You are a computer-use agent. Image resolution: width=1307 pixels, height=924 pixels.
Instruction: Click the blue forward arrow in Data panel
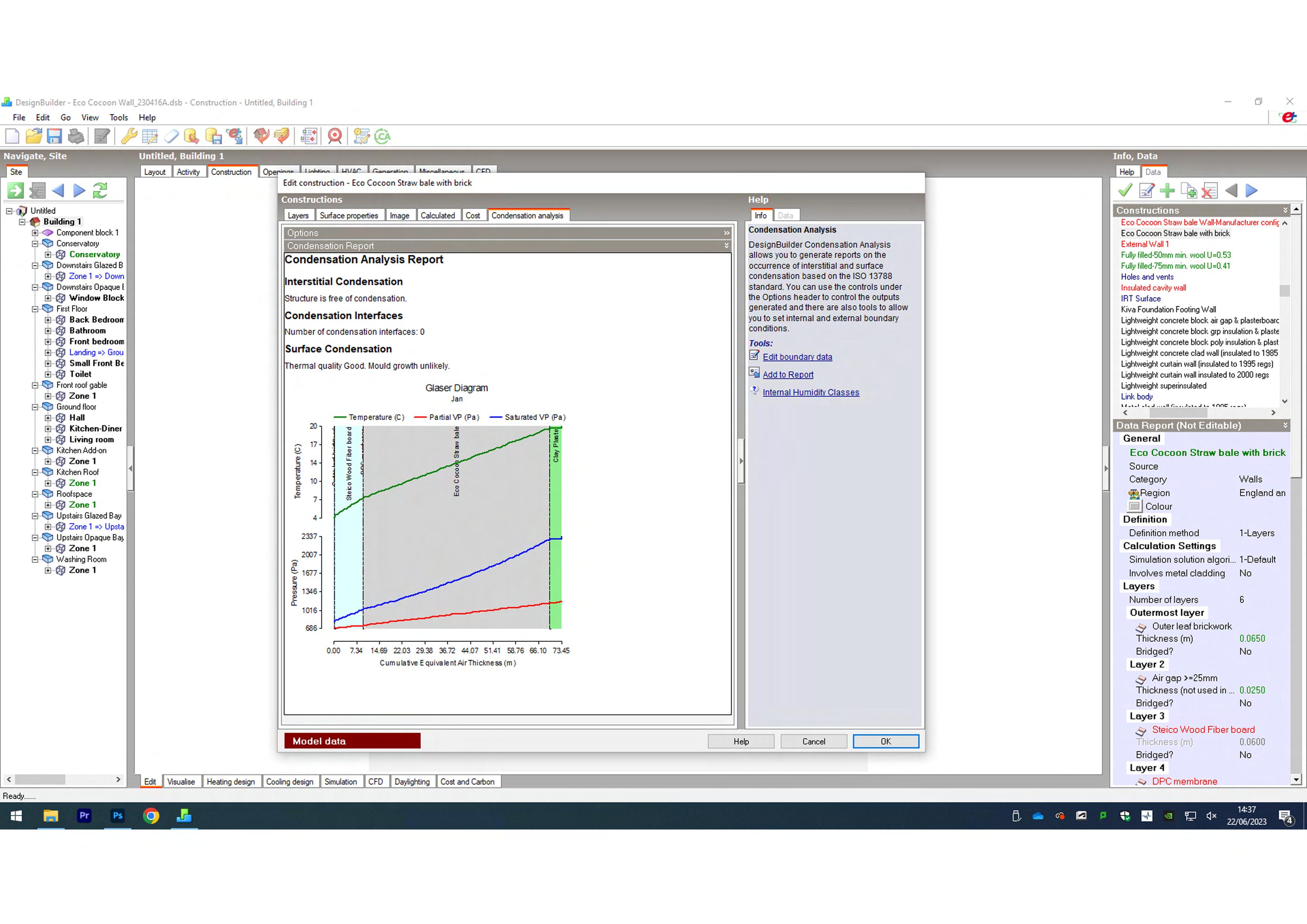1251,191
